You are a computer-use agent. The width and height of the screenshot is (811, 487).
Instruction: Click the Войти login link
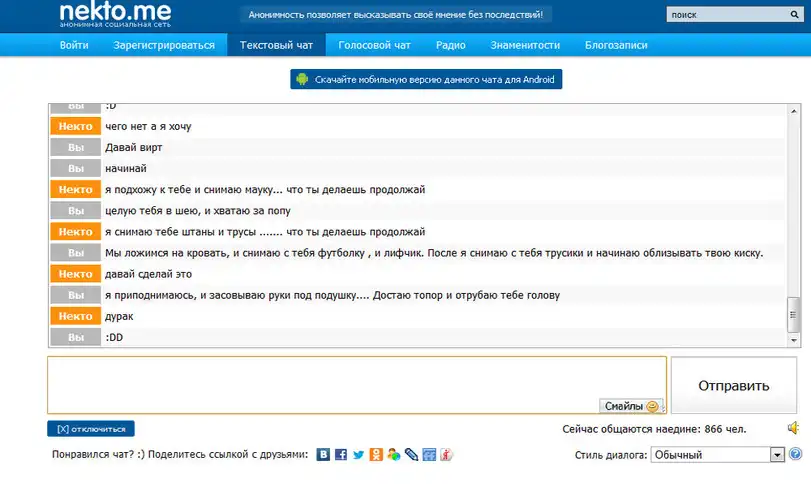point(74,45)
